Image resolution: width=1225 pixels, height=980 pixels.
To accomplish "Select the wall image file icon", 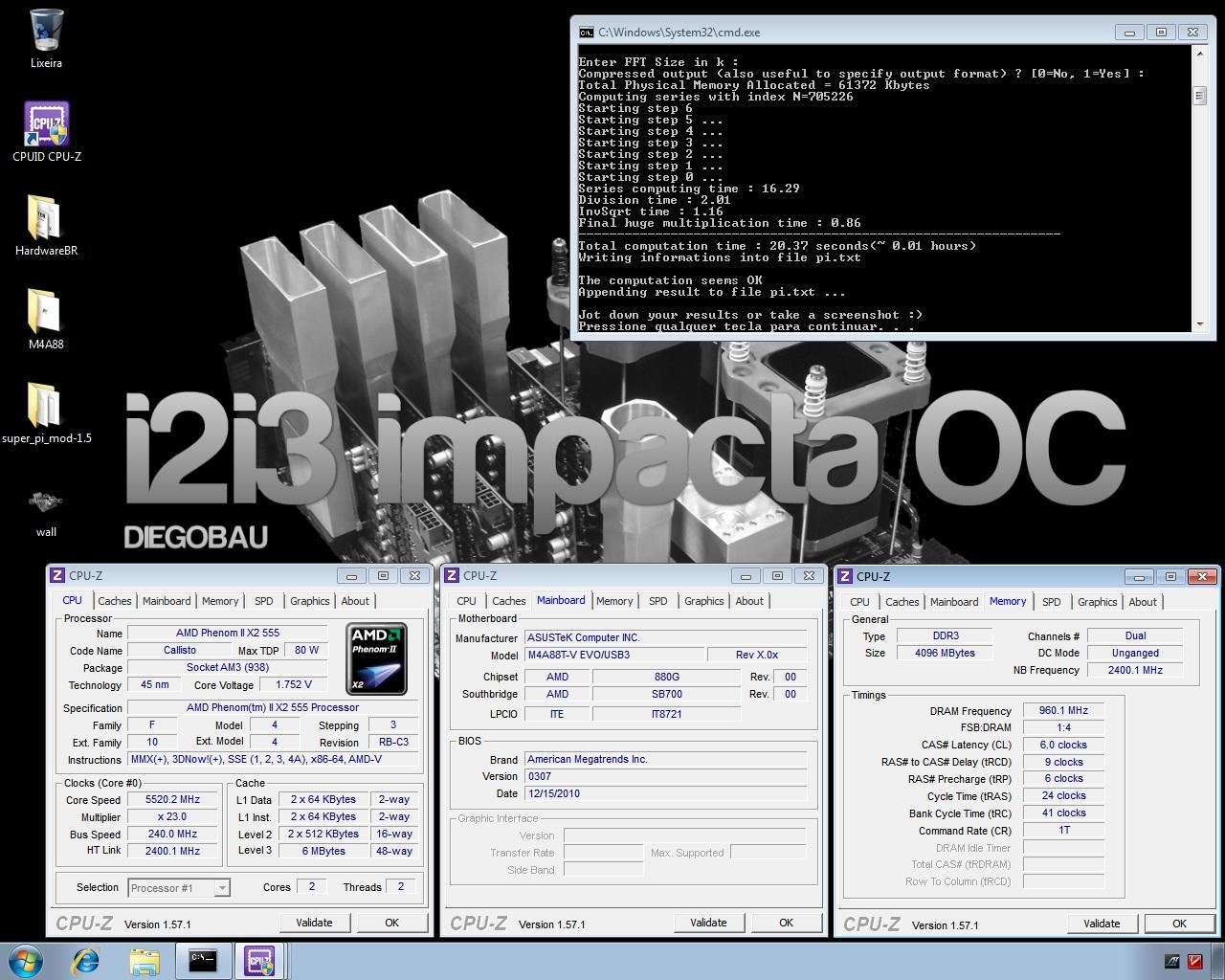I will (46, 510).
